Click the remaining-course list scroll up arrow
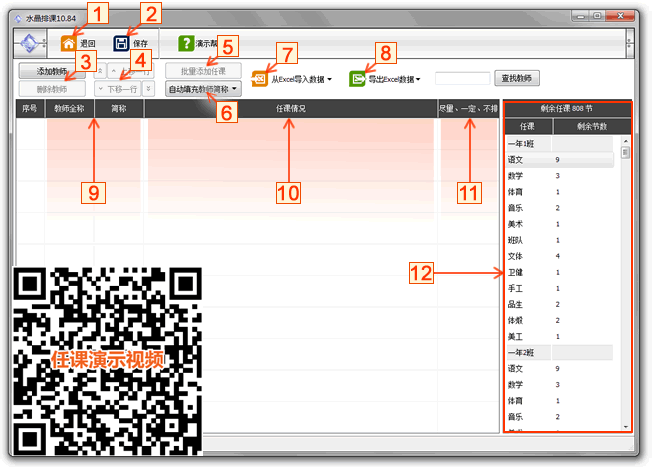This screenshot has width=652, height=467. pyautogui.click(x=625, y=141)
